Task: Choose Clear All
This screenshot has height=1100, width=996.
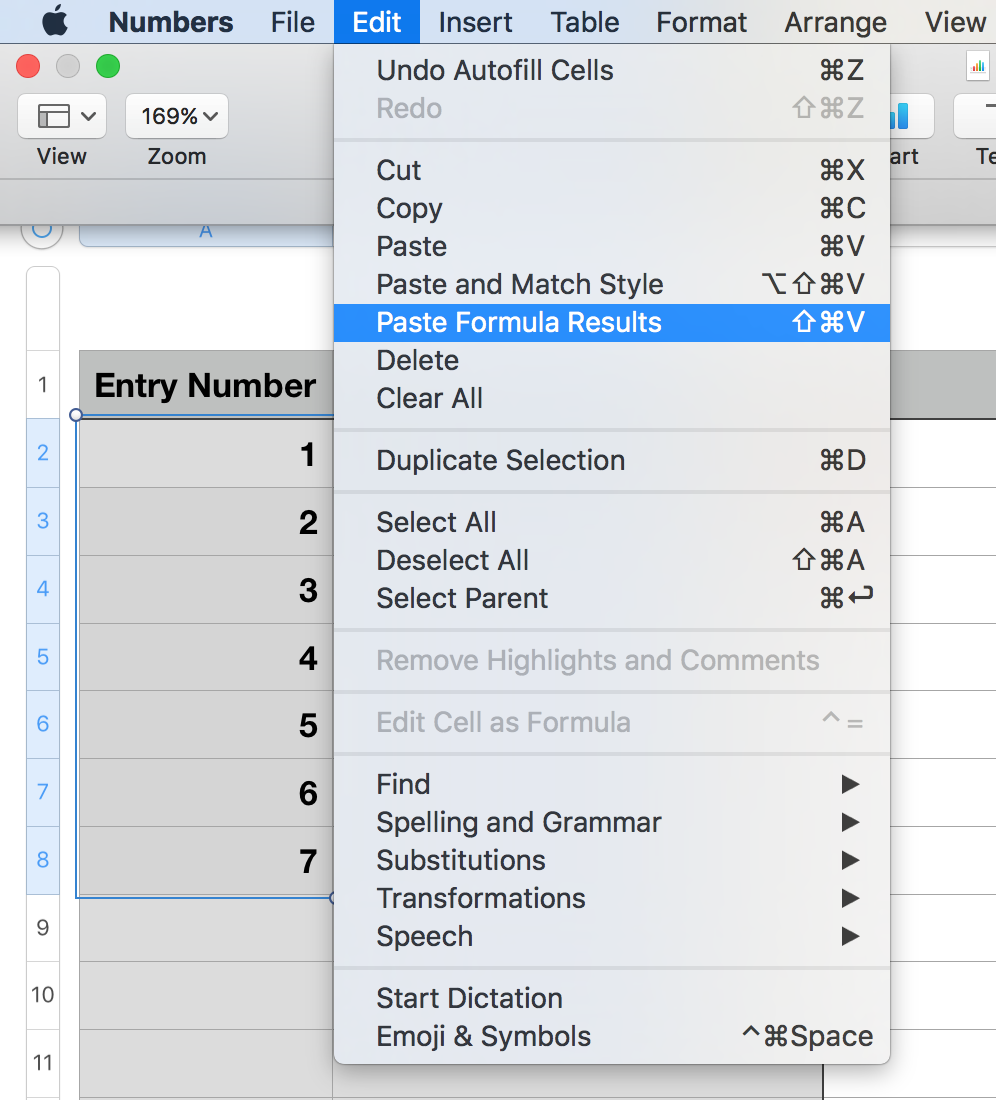Action: pyautogui.click(x=612, y=398)
